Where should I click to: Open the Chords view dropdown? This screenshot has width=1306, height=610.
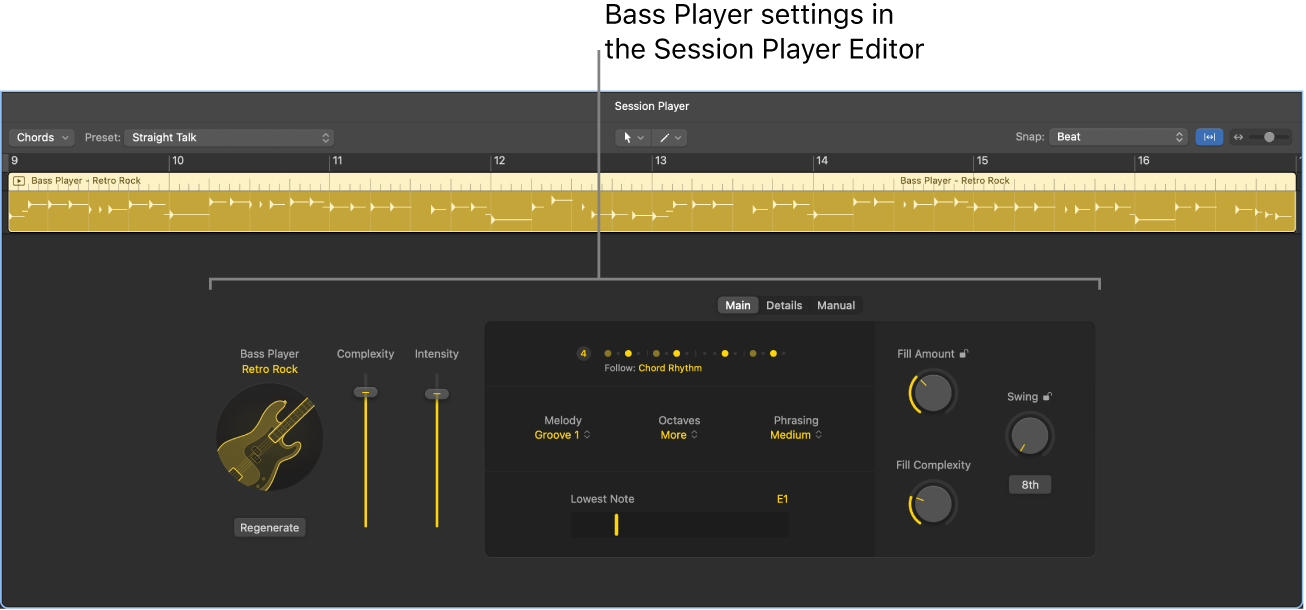click(41, 137)
